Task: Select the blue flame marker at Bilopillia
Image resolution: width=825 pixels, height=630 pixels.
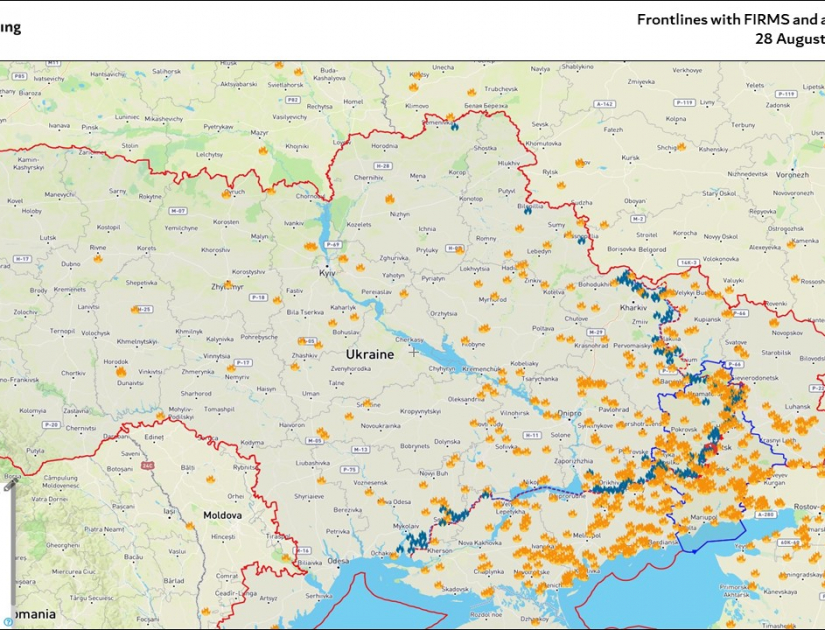Action: pos(527,209)
